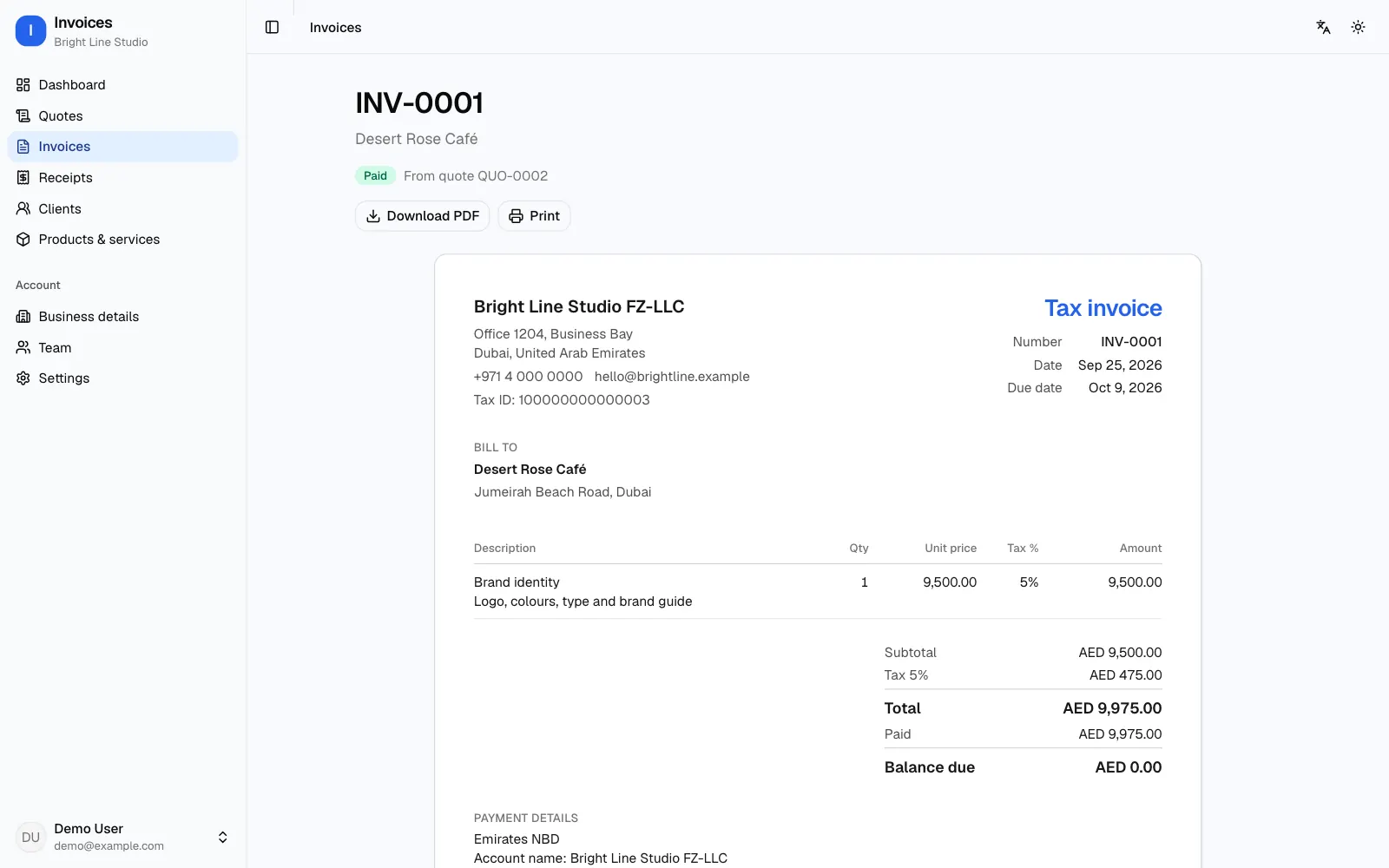Click the Quotes sidebar icon
Viewport: 1389px width, 868px height.
(23, 115)
